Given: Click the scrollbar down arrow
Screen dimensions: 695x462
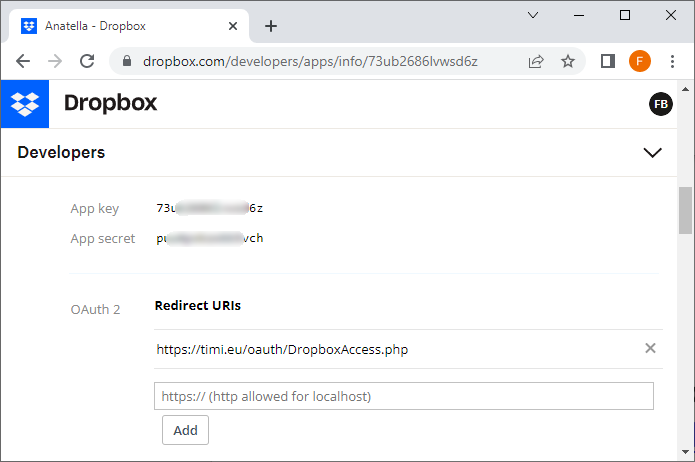Looking at the screenshot, I should (x=686, y=452).
